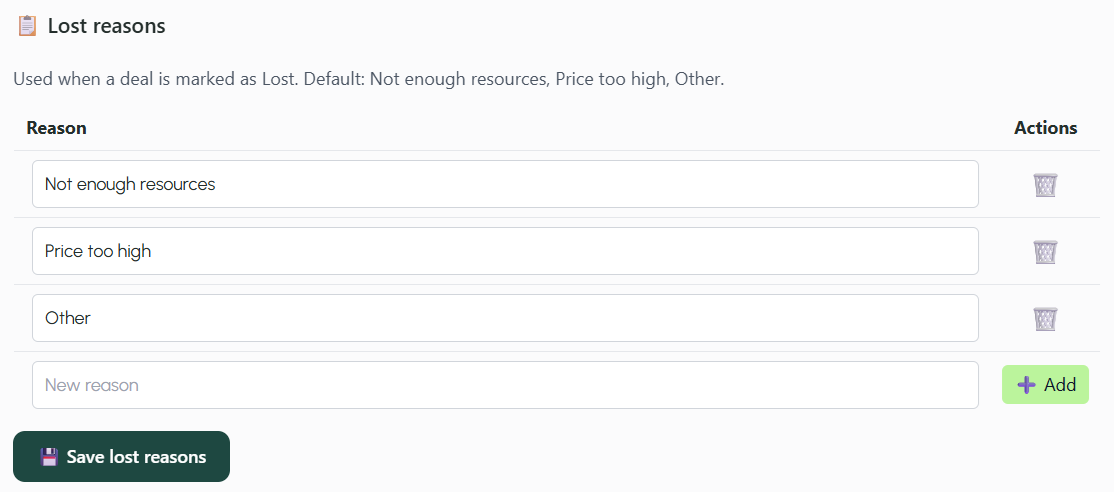The image size is (1114, 492).
Task: Click floppy disk icon on Save button
Action: [x=49, y=457]
